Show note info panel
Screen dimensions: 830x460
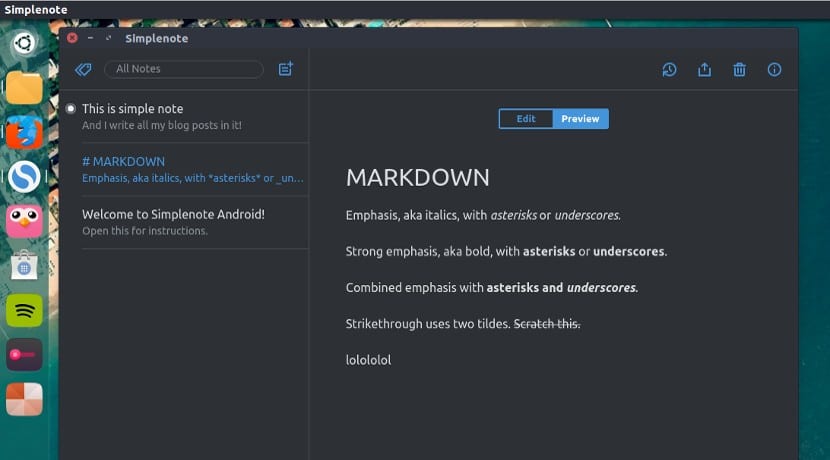(x=774, y=69)
